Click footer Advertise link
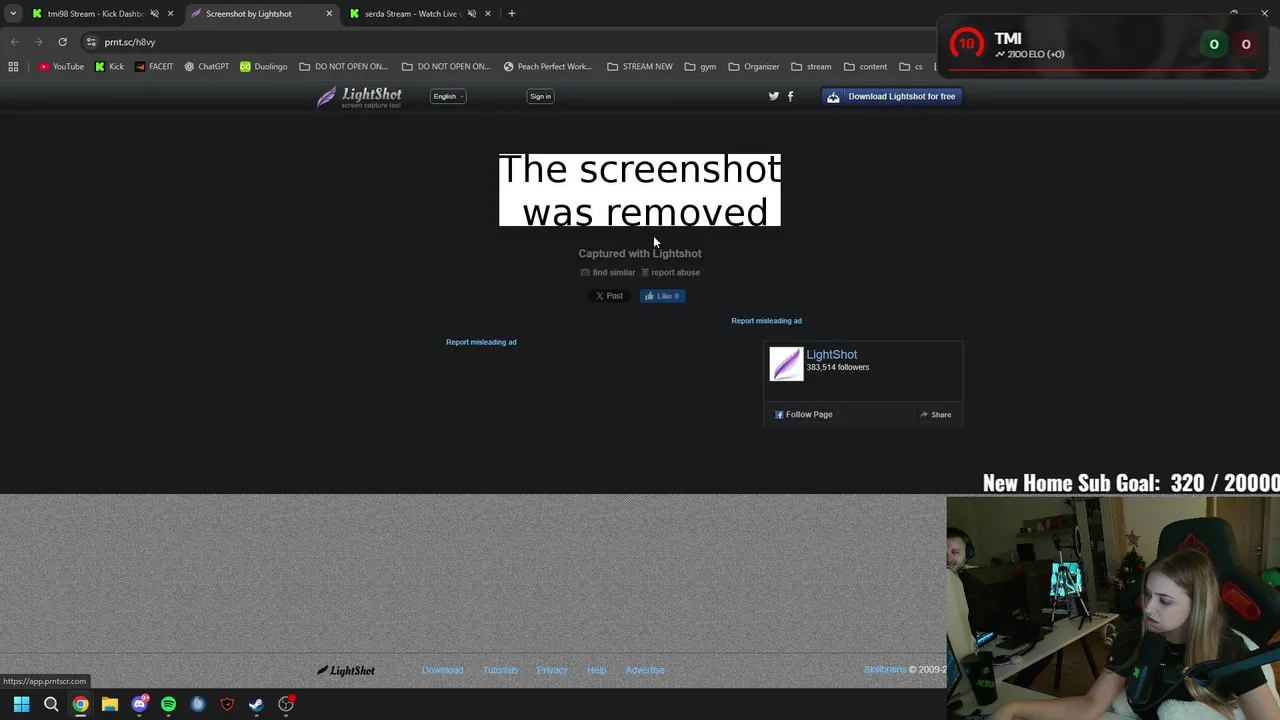The image size is (1280, 720). (645, 670)
